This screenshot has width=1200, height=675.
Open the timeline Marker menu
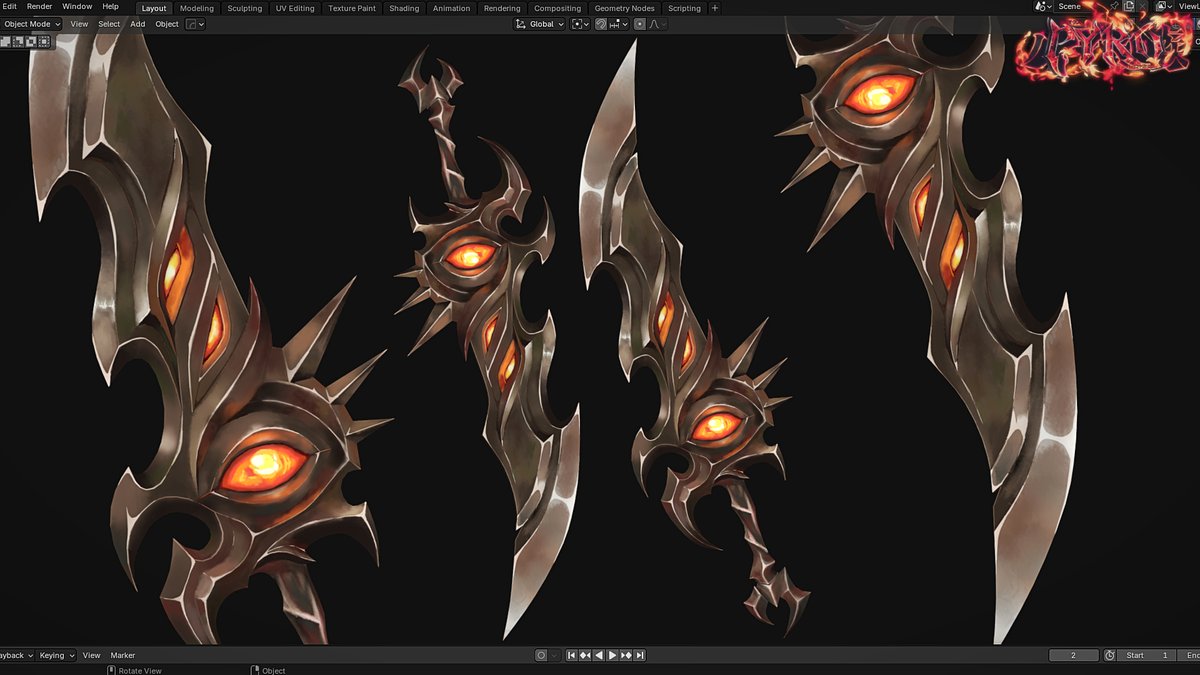click(x=123, y=655)
